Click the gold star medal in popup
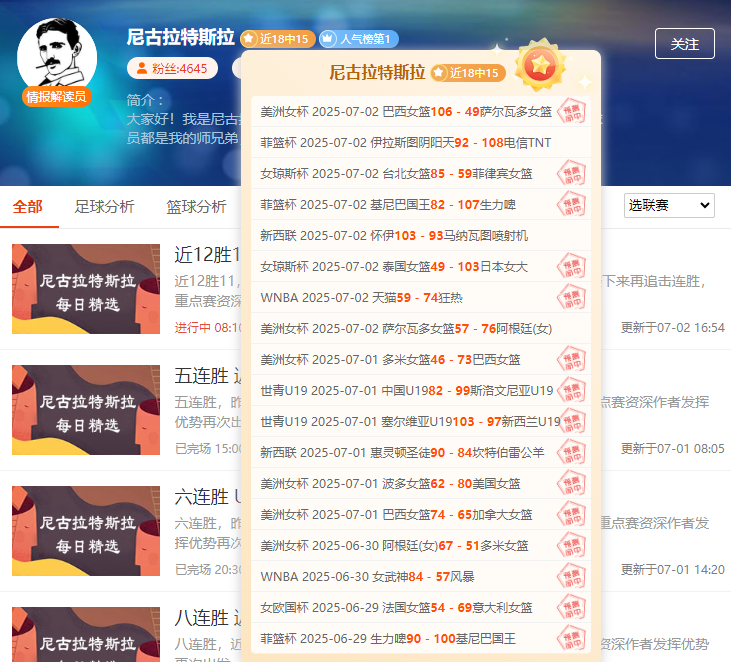This screenshot has width=731, height=662. (x=540, y=65)
